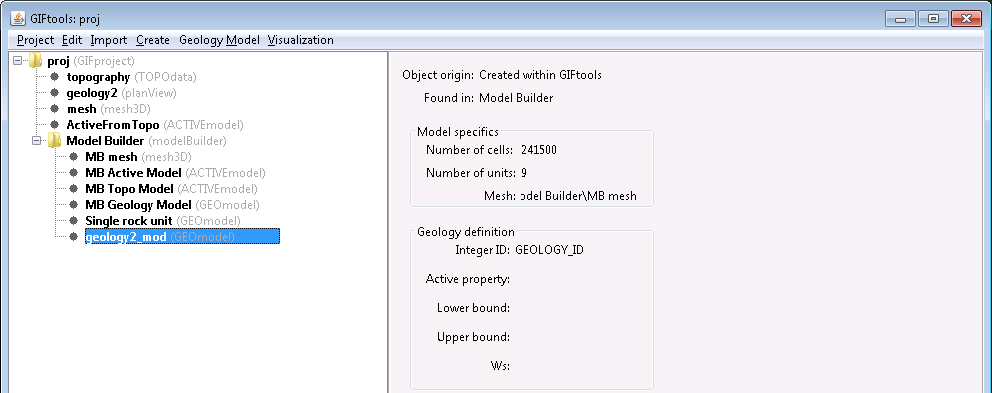Open the Geology Model menu

click(220, 40)
